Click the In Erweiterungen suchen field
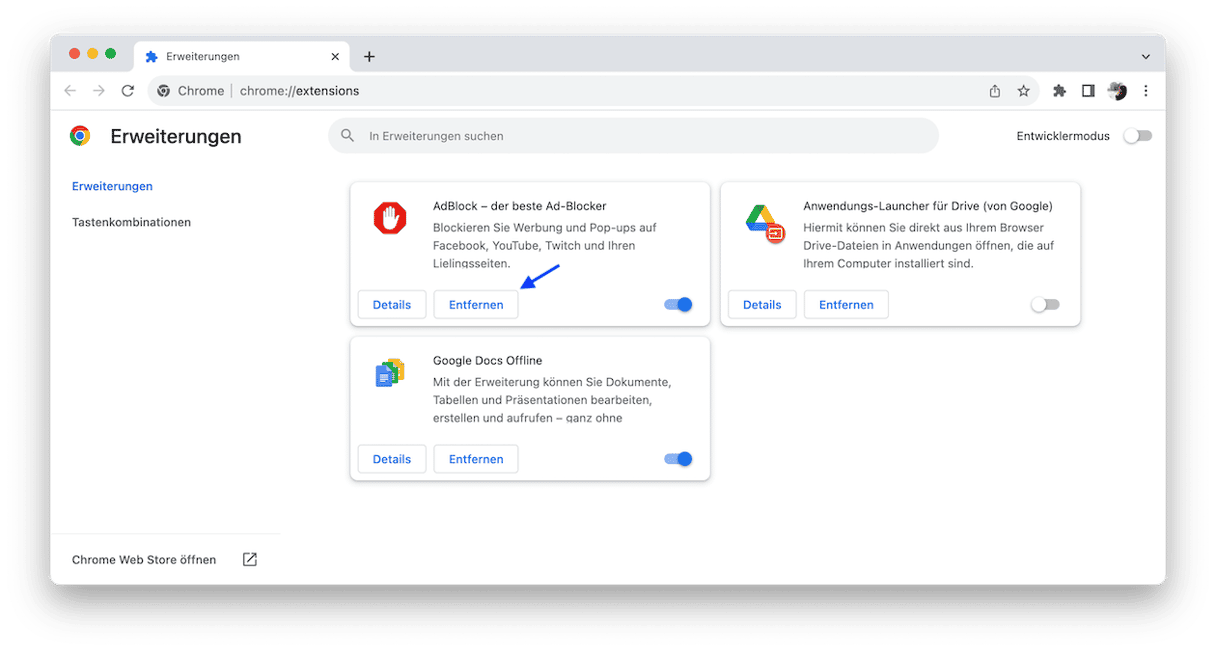1216x651 pixels. 633,136
